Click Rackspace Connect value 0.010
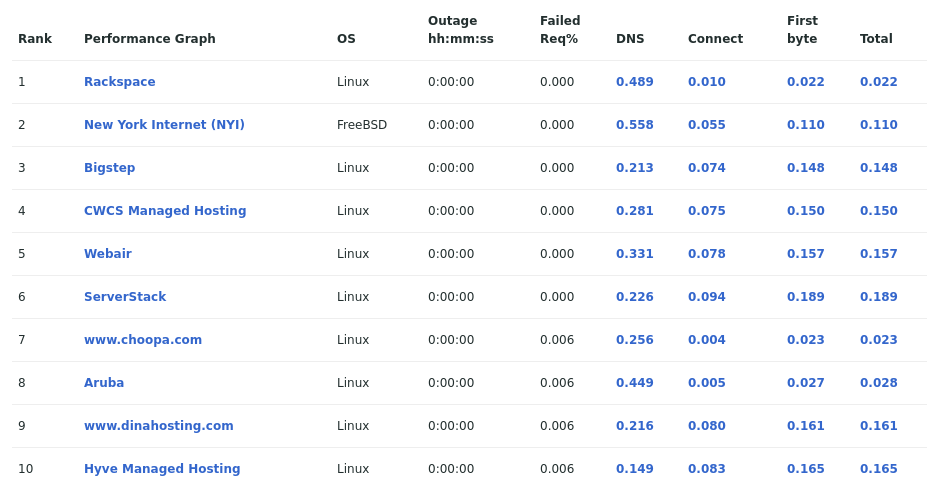This screenshot has height=490, width=939. (x=707, y=81)
